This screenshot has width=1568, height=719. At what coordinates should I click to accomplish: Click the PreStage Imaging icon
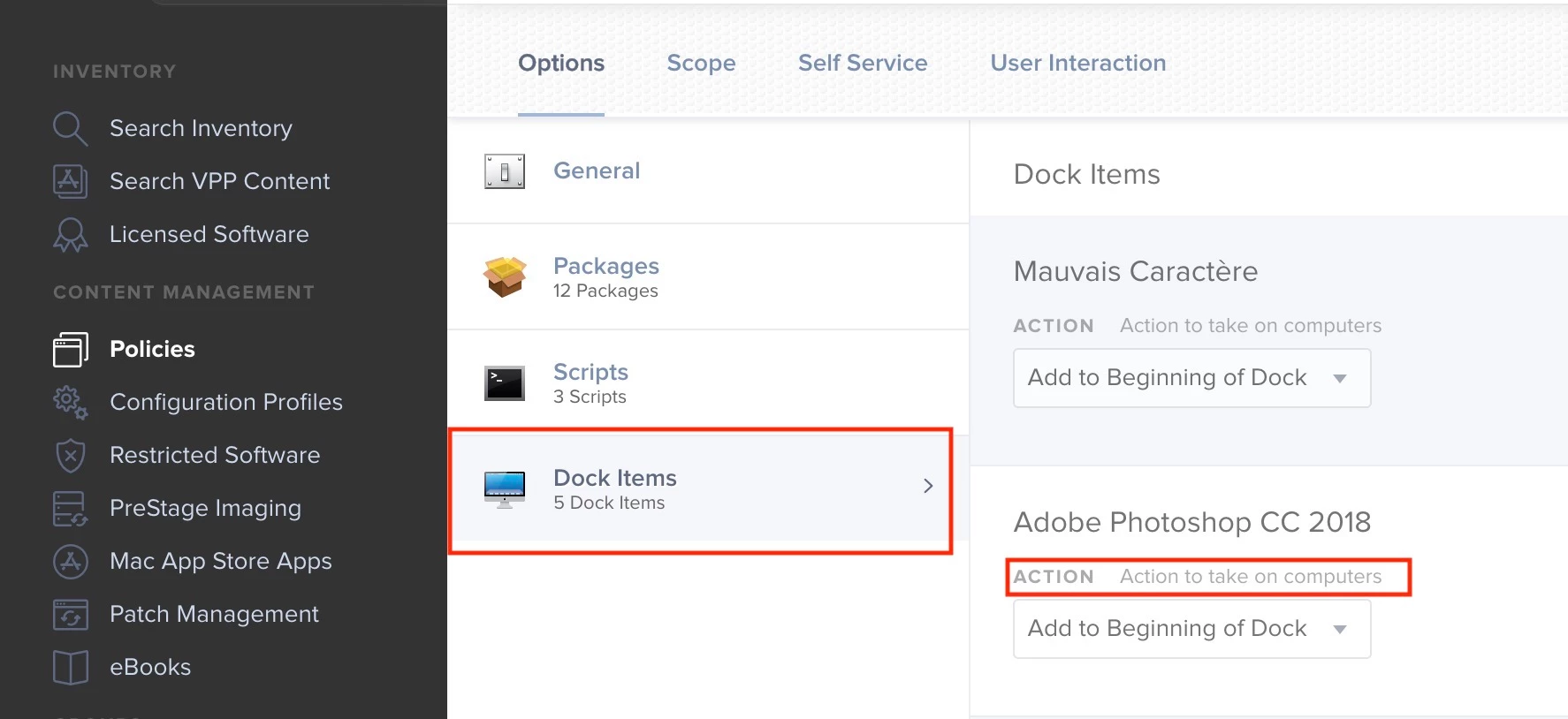pyautogui.click(x=70, y=509)
